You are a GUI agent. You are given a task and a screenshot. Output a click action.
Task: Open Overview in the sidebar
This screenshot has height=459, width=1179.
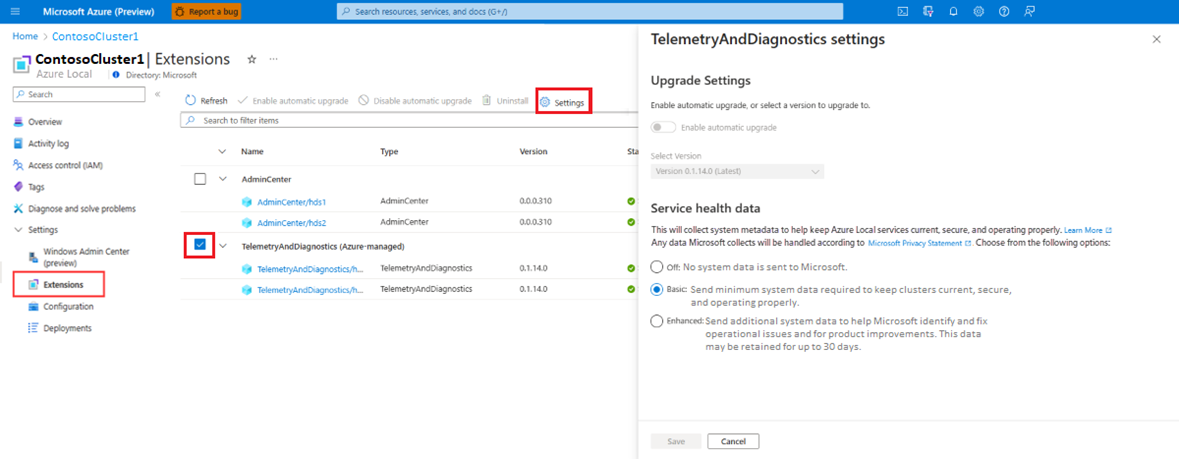pyautogui.click(x=45, y=122)
